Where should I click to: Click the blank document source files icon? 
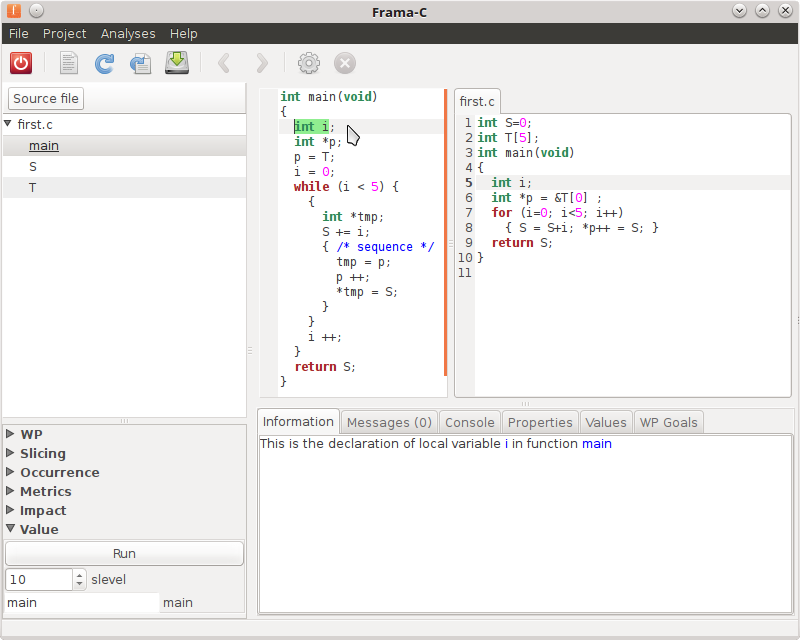click(69, 63)
